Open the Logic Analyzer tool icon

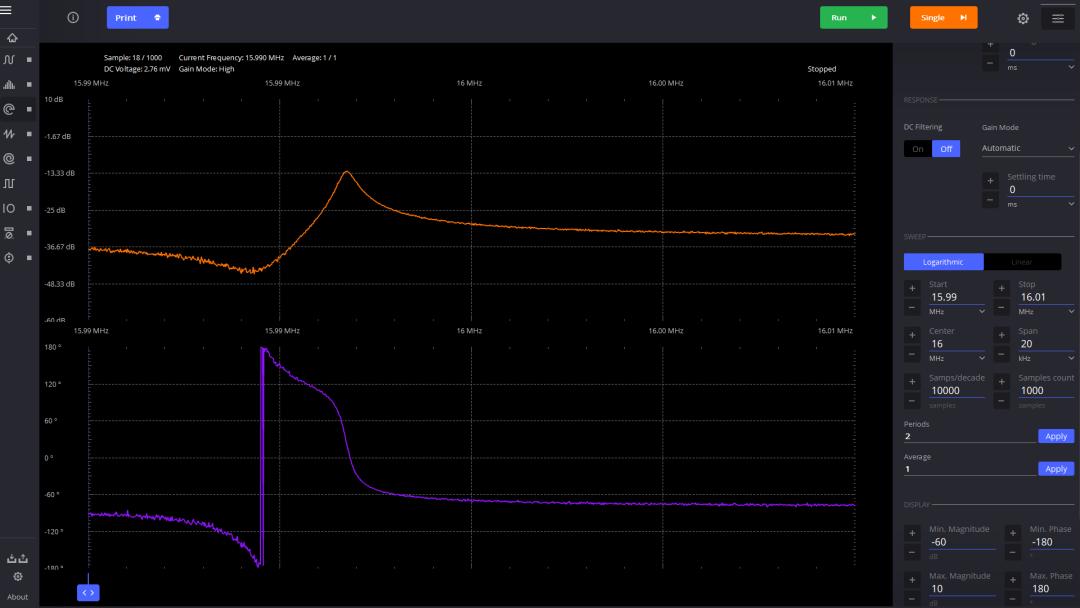pos(10,184)
